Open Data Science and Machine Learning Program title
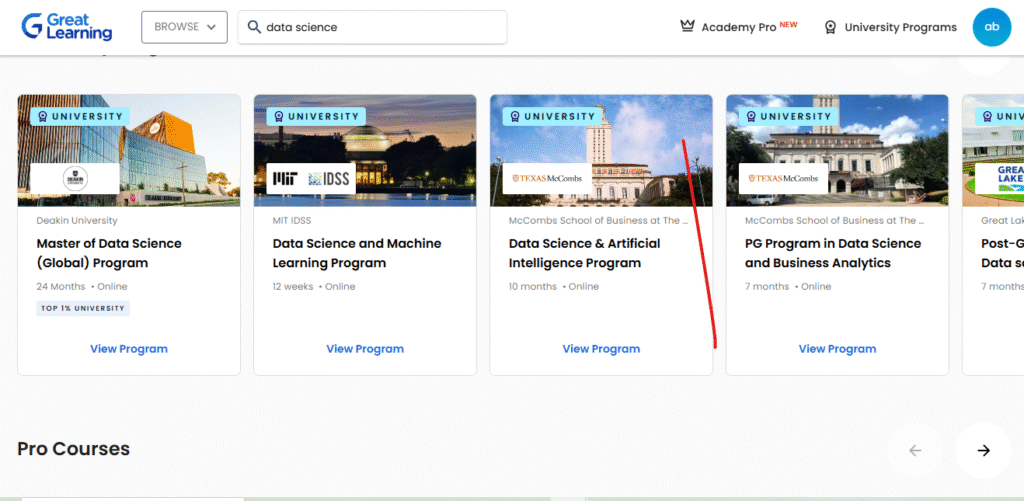The image size is (1024, 501). (x=357, y=253)
